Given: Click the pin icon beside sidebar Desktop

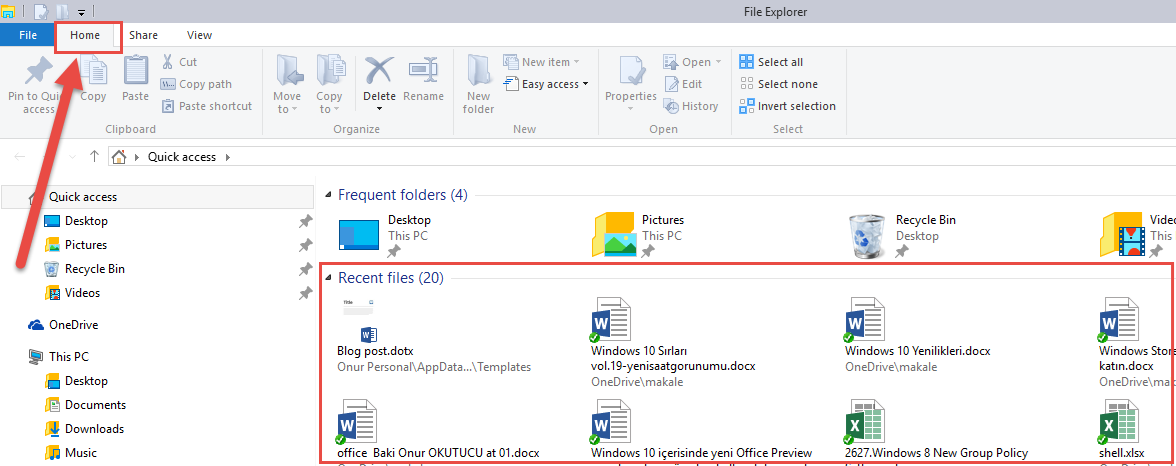Looking at the screenshot, I should (x=305, y=221).
